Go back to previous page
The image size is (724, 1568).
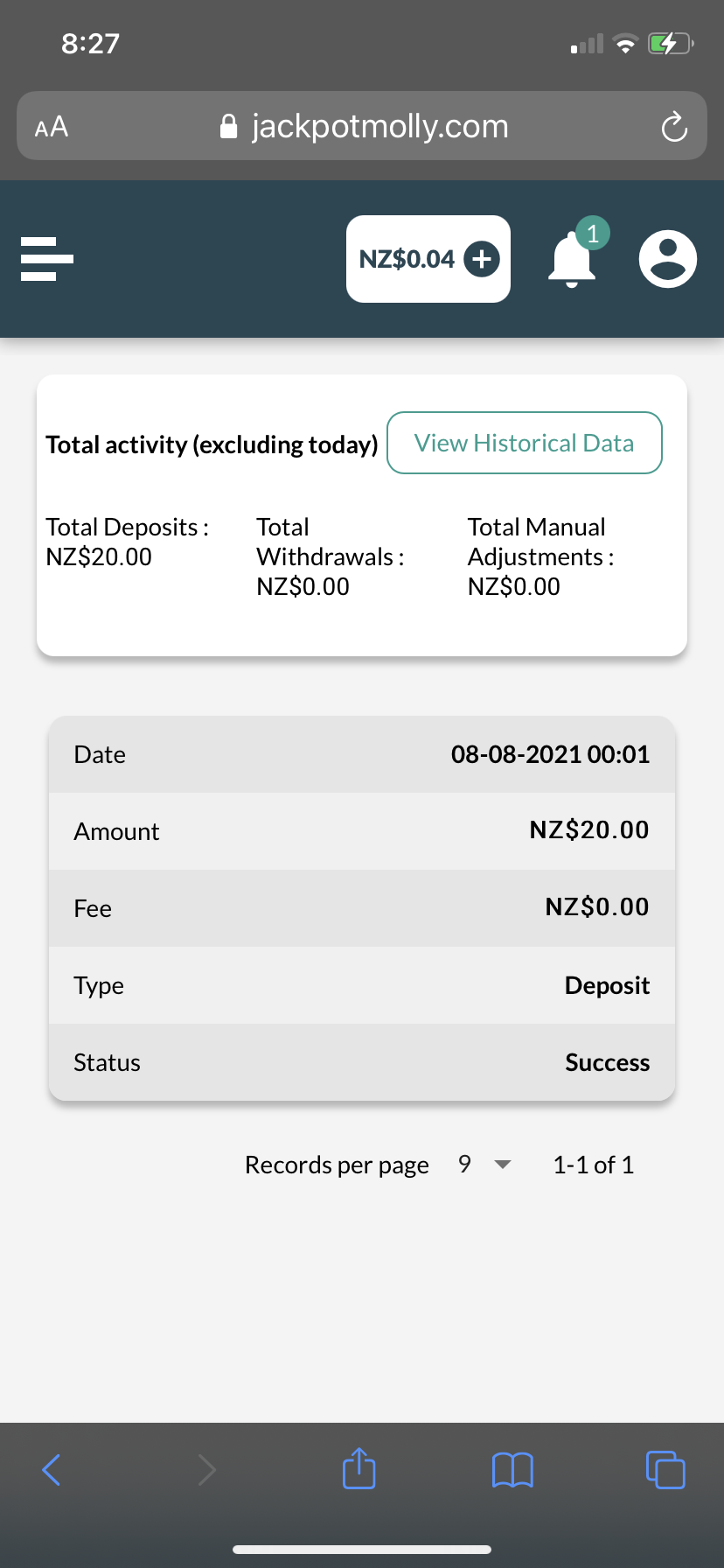[52, 1470]
